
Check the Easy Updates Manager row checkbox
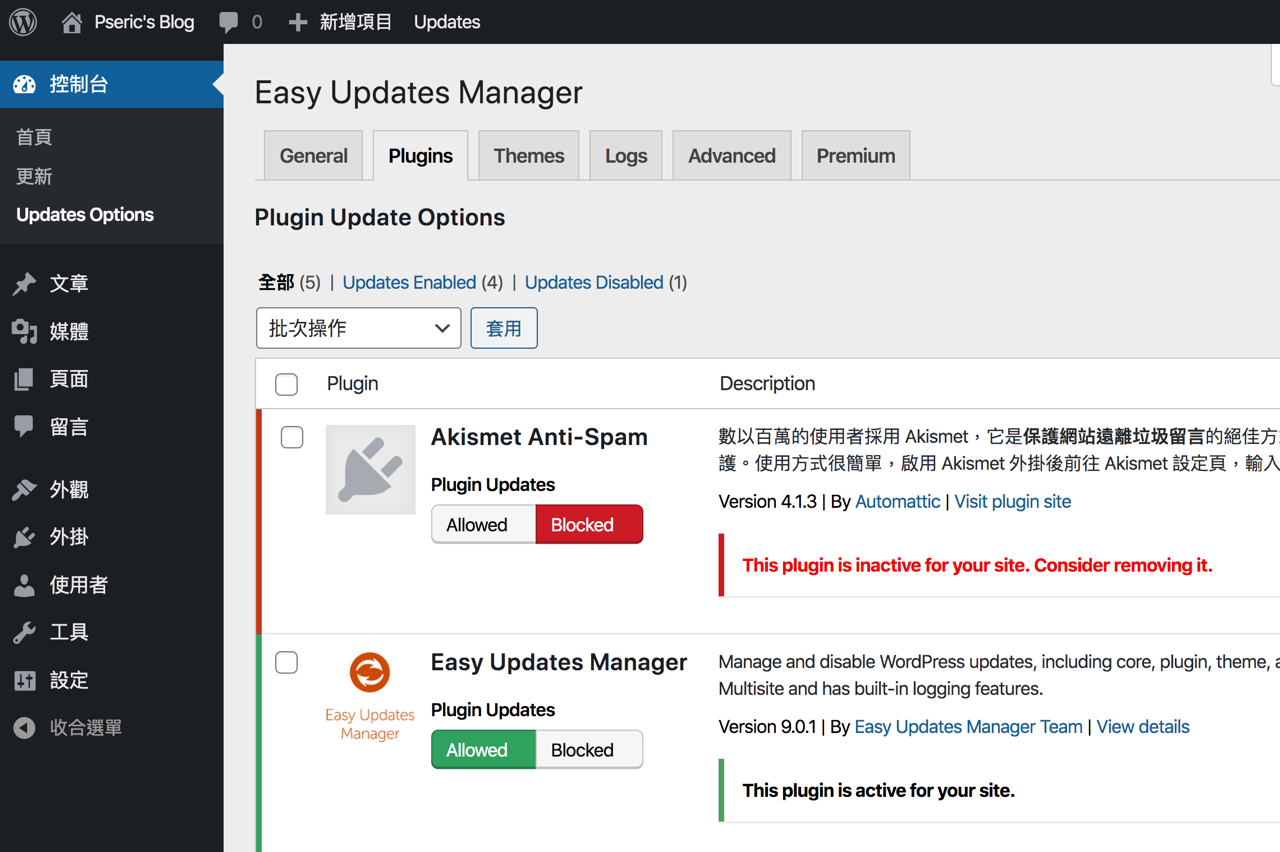click(x=287, y=662)
